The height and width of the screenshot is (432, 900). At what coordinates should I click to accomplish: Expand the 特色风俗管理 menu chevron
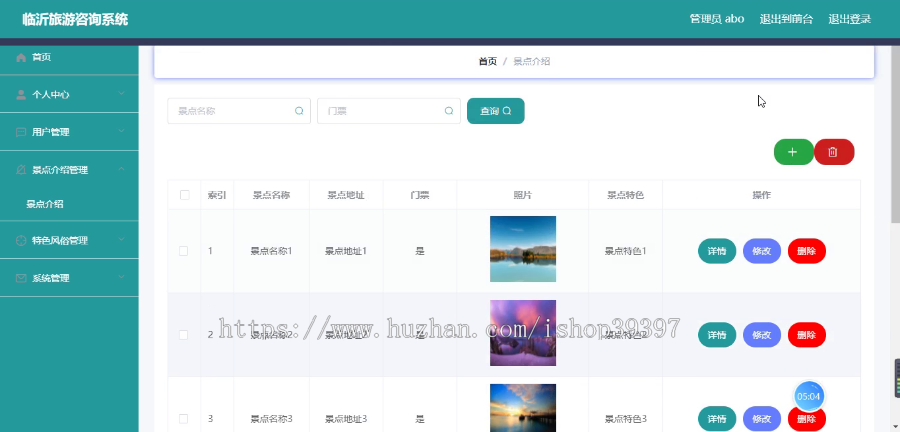(121, 239)
